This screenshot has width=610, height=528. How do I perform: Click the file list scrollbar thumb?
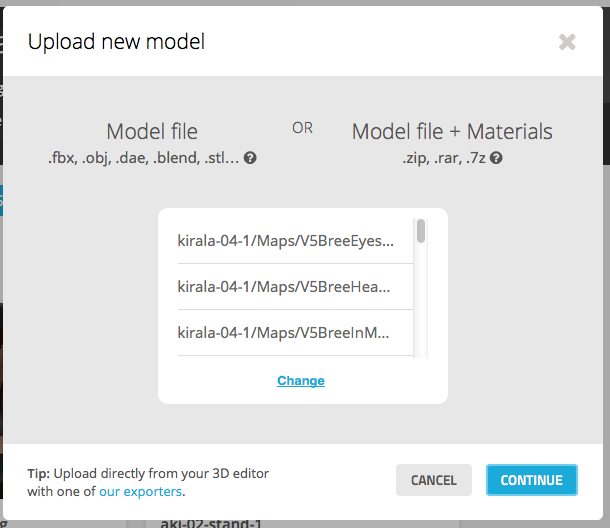[x=421, y=231]
